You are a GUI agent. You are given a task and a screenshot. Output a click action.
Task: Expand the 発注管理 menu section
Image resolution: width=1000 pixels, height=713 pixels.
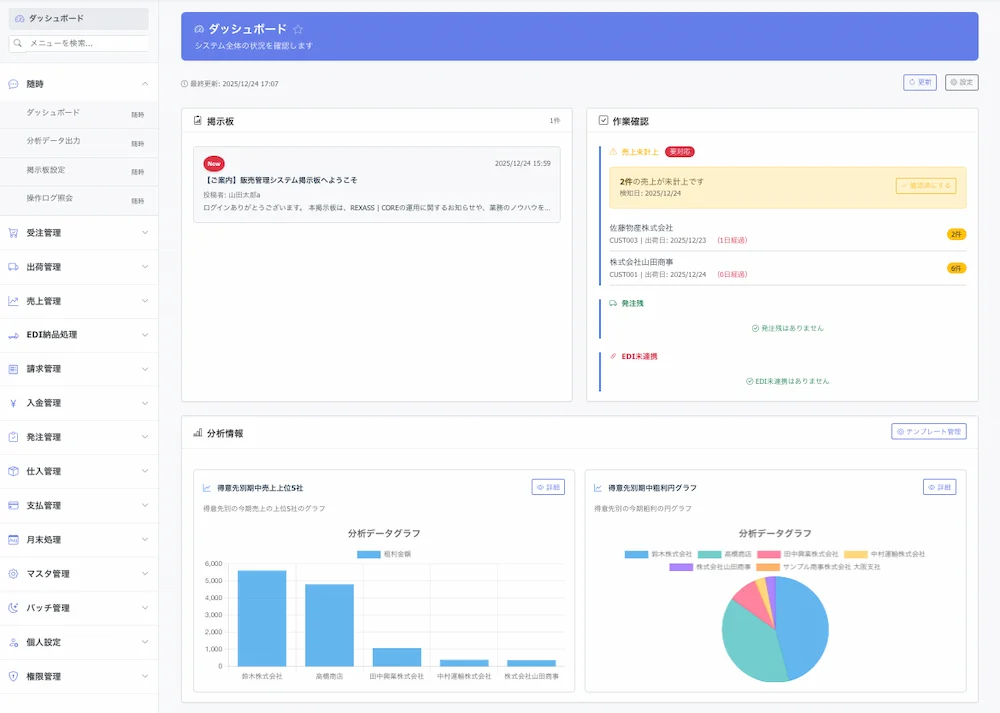(145, 437)
